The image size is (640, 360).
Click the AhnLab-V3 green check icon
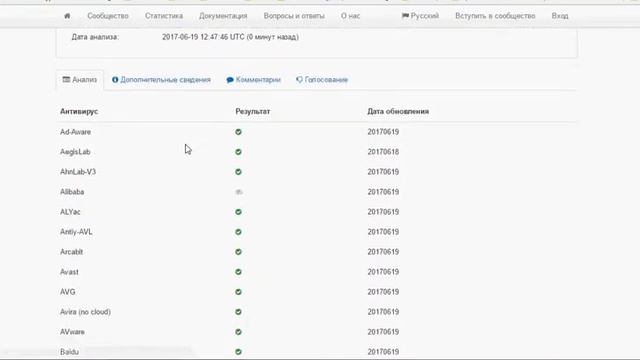(238, 172)
